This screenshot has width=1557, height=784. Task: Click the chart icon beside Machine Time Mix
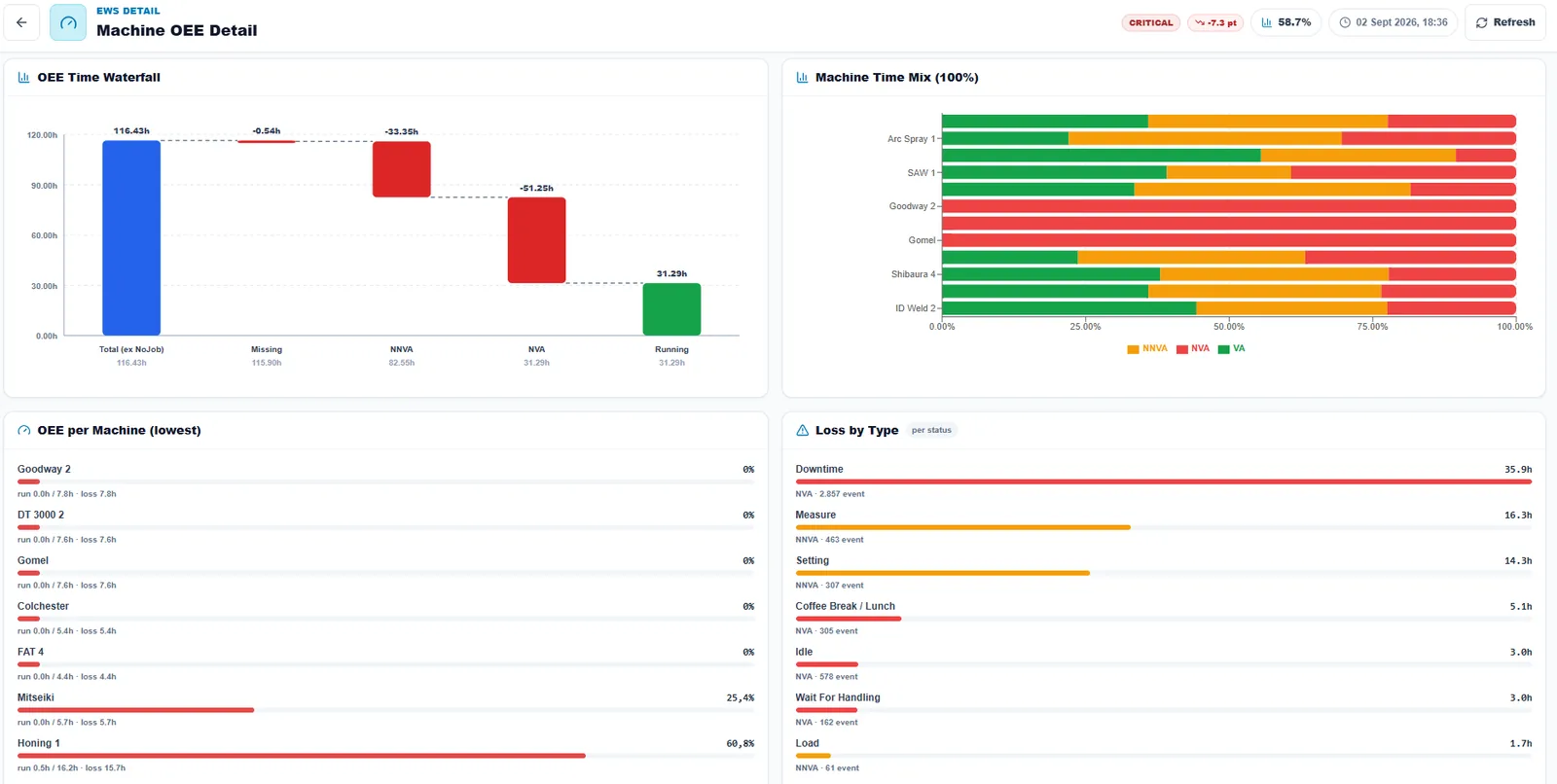[802, 77]
